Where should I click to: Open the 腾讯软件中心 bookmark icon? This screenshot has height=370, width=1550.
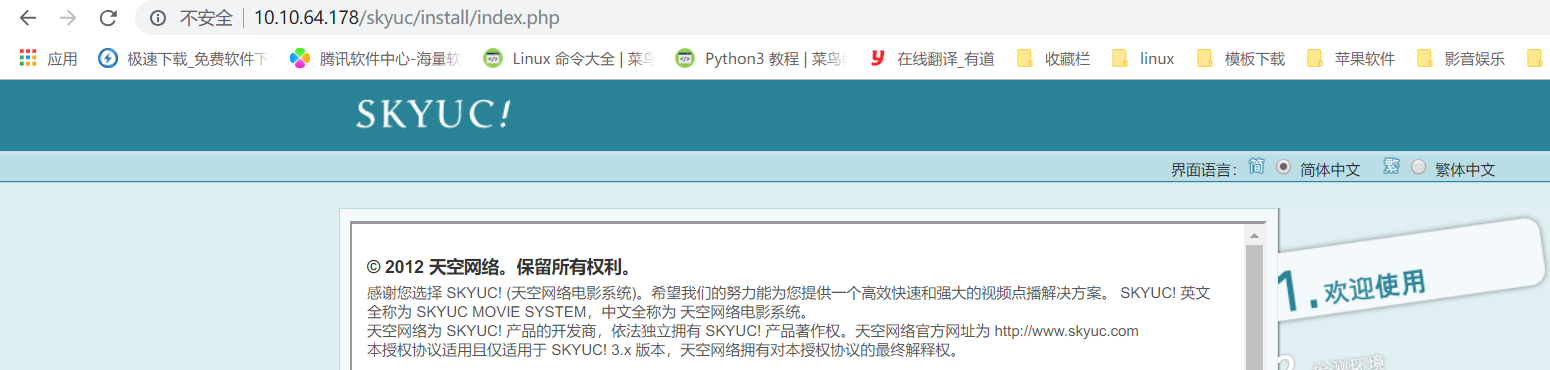point(299,59)
